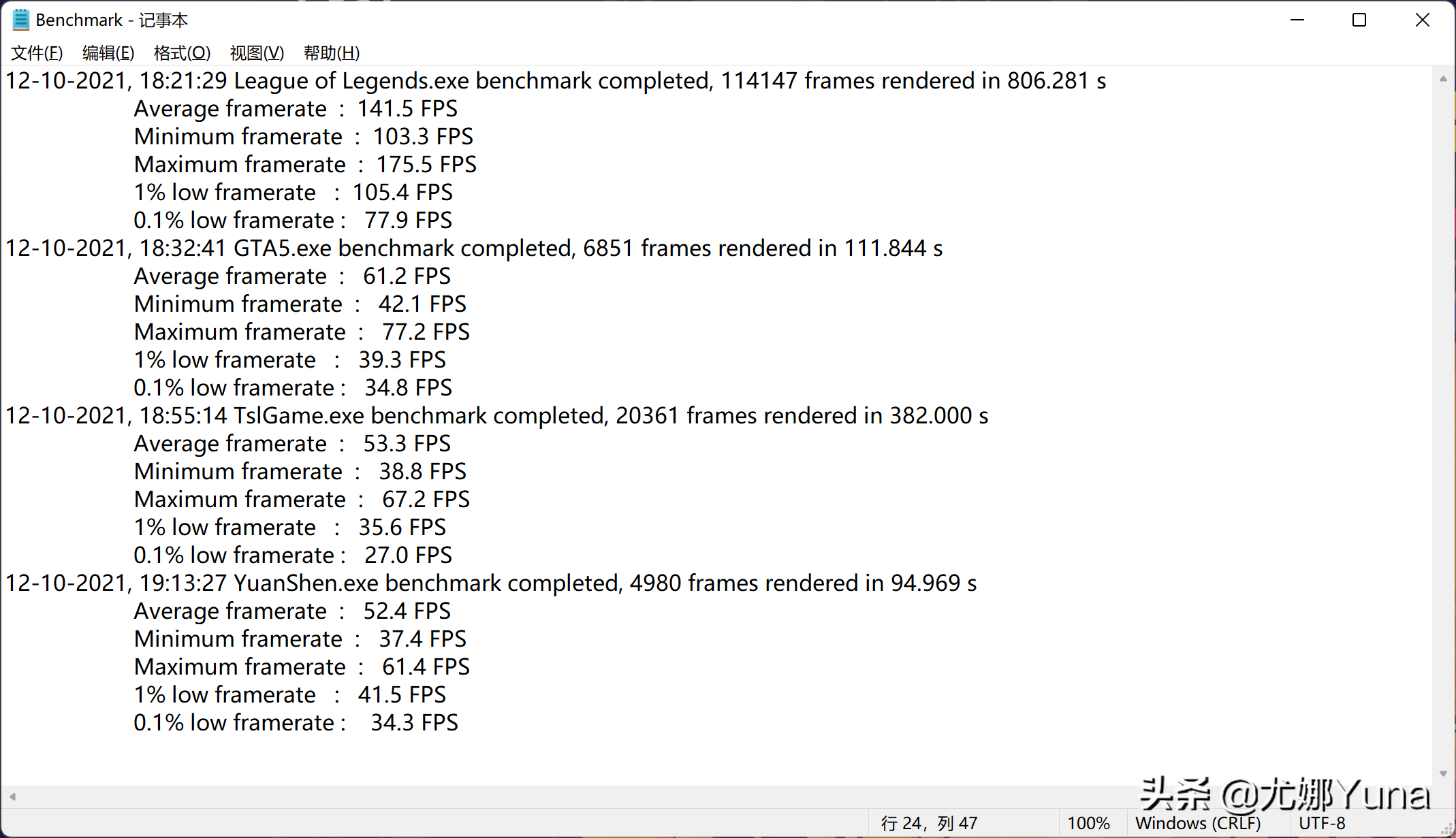Click the Notepad app icon in the title bar
This screenshot has width=1456, height=838.
[21, 20]
